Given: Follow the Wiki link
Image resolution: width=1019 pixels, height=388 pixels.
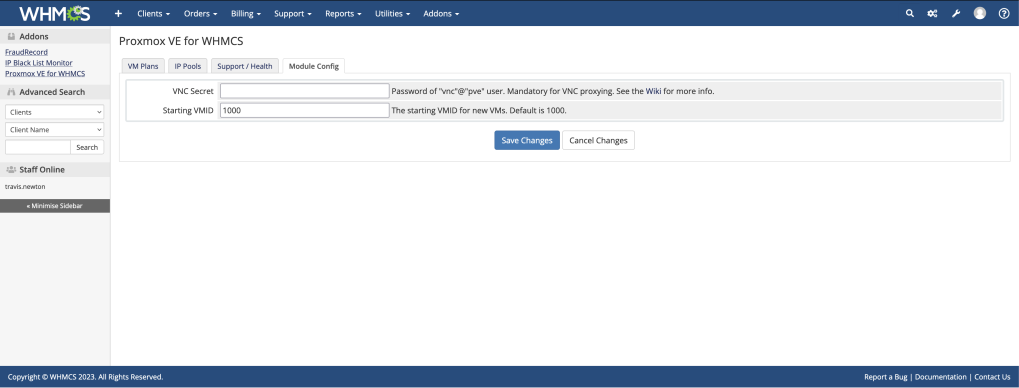Looking at the screenshot, I should coord(653,91).
